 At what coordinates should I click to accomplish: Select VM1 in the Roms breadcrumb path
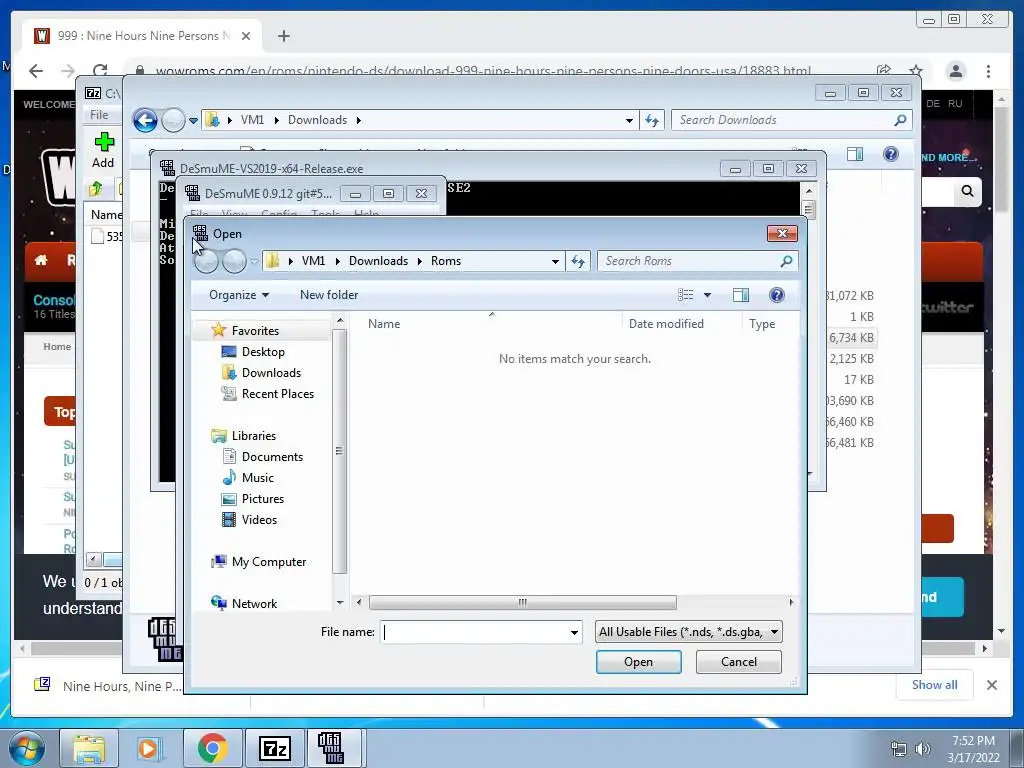coord(313,261)
